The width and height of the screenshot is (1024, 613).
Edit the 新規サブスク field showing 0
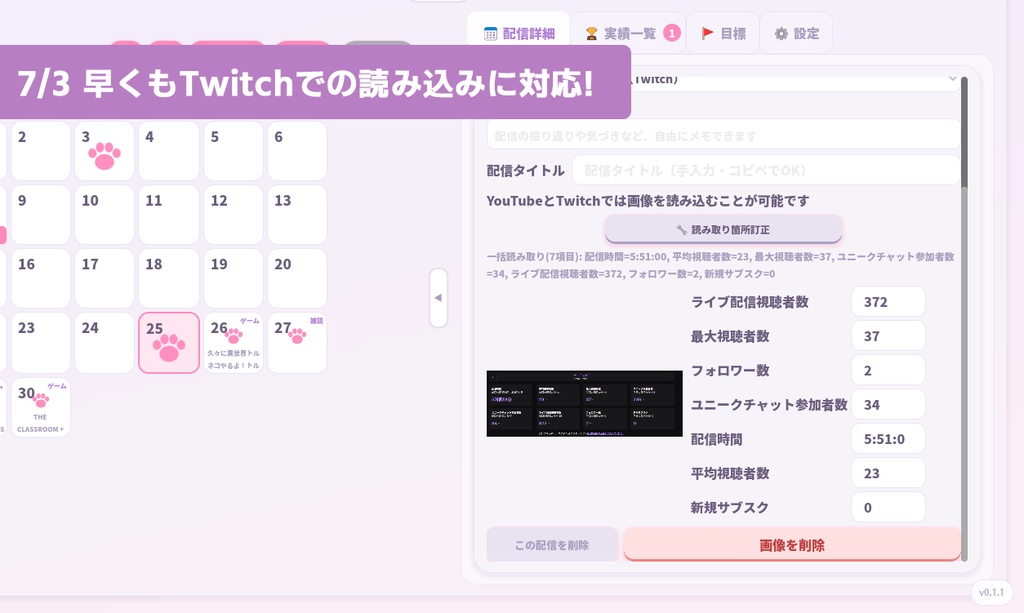point(888,507)
